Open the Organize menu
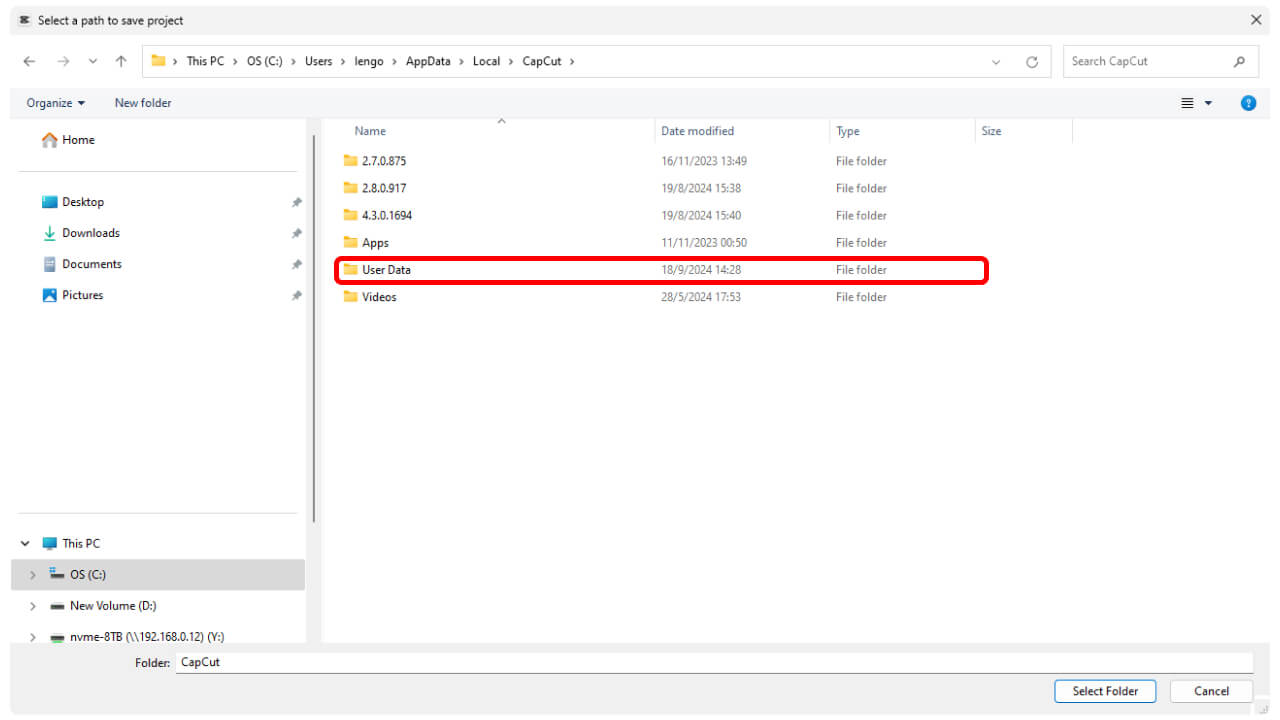Screen dimensions: 1280x720 (56, 103)
